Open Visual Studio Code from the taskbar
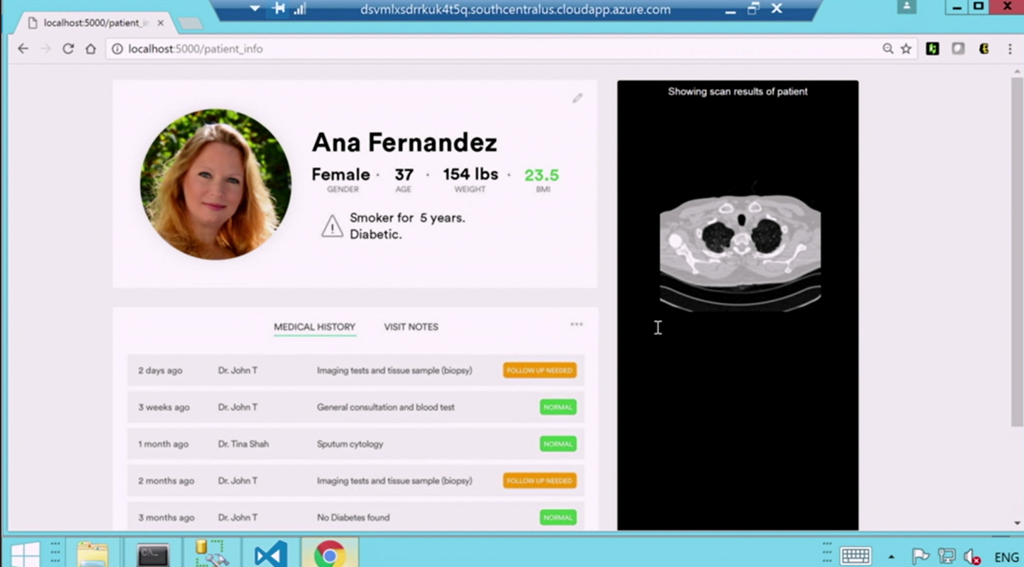This screenshot has height=567, width=1024. (x=270, y=553)
